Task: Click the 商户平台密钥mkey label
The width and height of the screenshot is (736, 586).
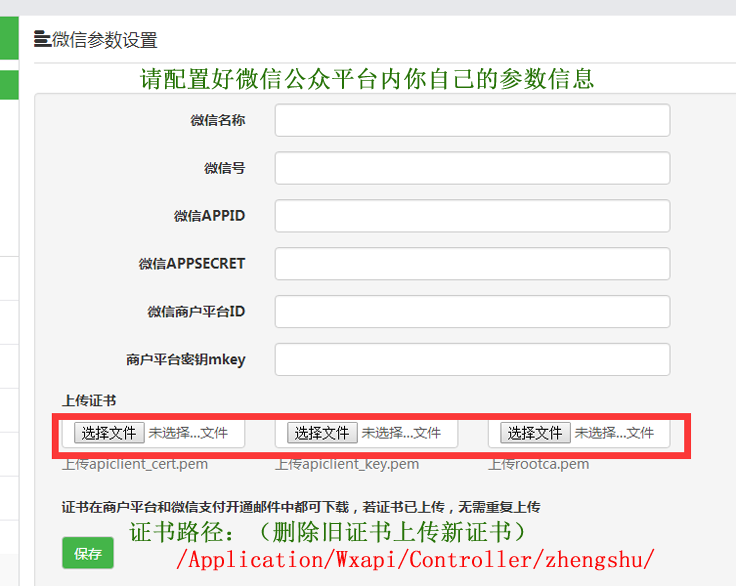Action: 186,360
